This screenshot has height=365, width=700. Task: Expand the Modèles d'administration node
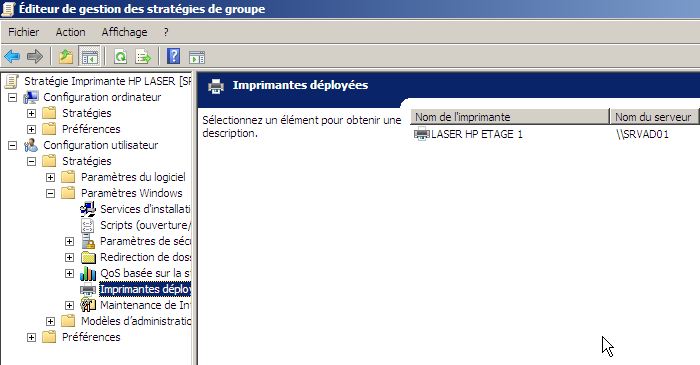pyautogui.click(x=50, y=322)
